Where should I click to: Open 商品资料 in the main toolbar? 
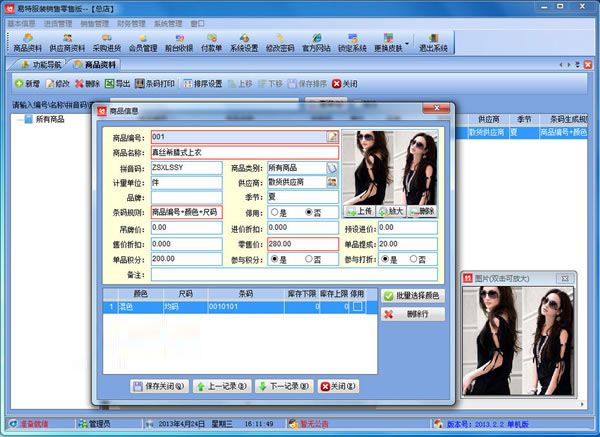pyautogui.click(x=27, y=41)
